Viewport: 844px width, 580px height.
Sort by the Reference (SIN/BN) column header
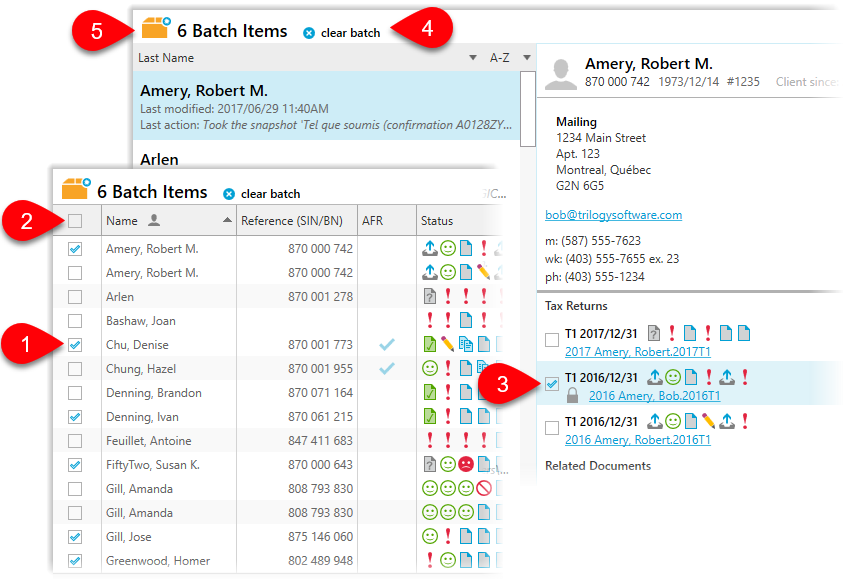(x=297, y=221)
